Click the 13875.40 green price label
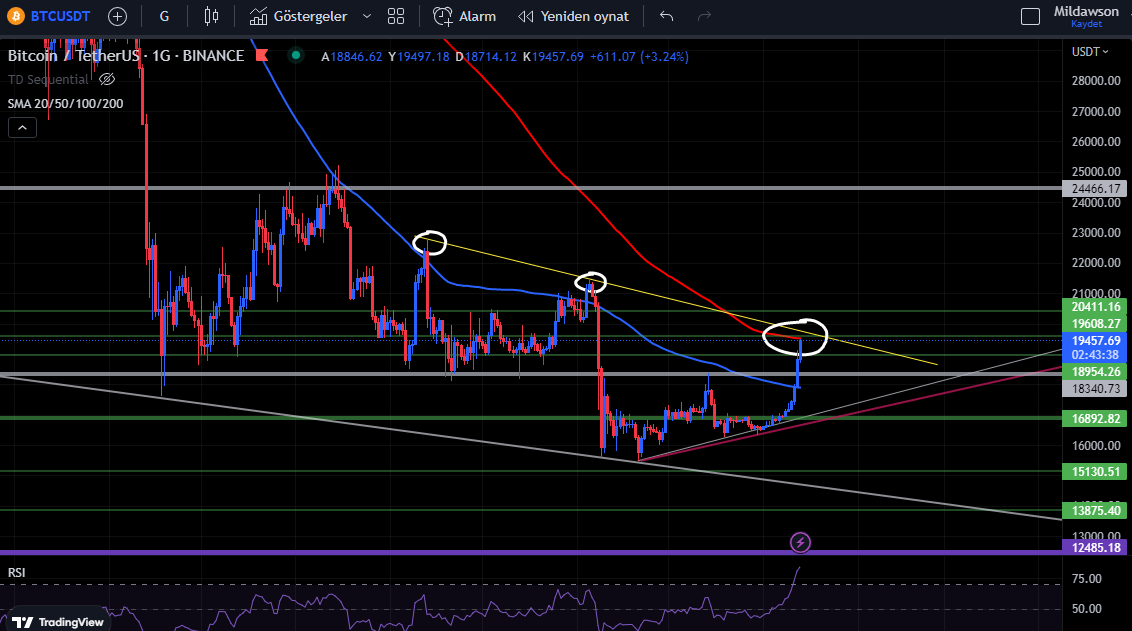Viewport: 1132px width, 631px height. point(1095,511)
